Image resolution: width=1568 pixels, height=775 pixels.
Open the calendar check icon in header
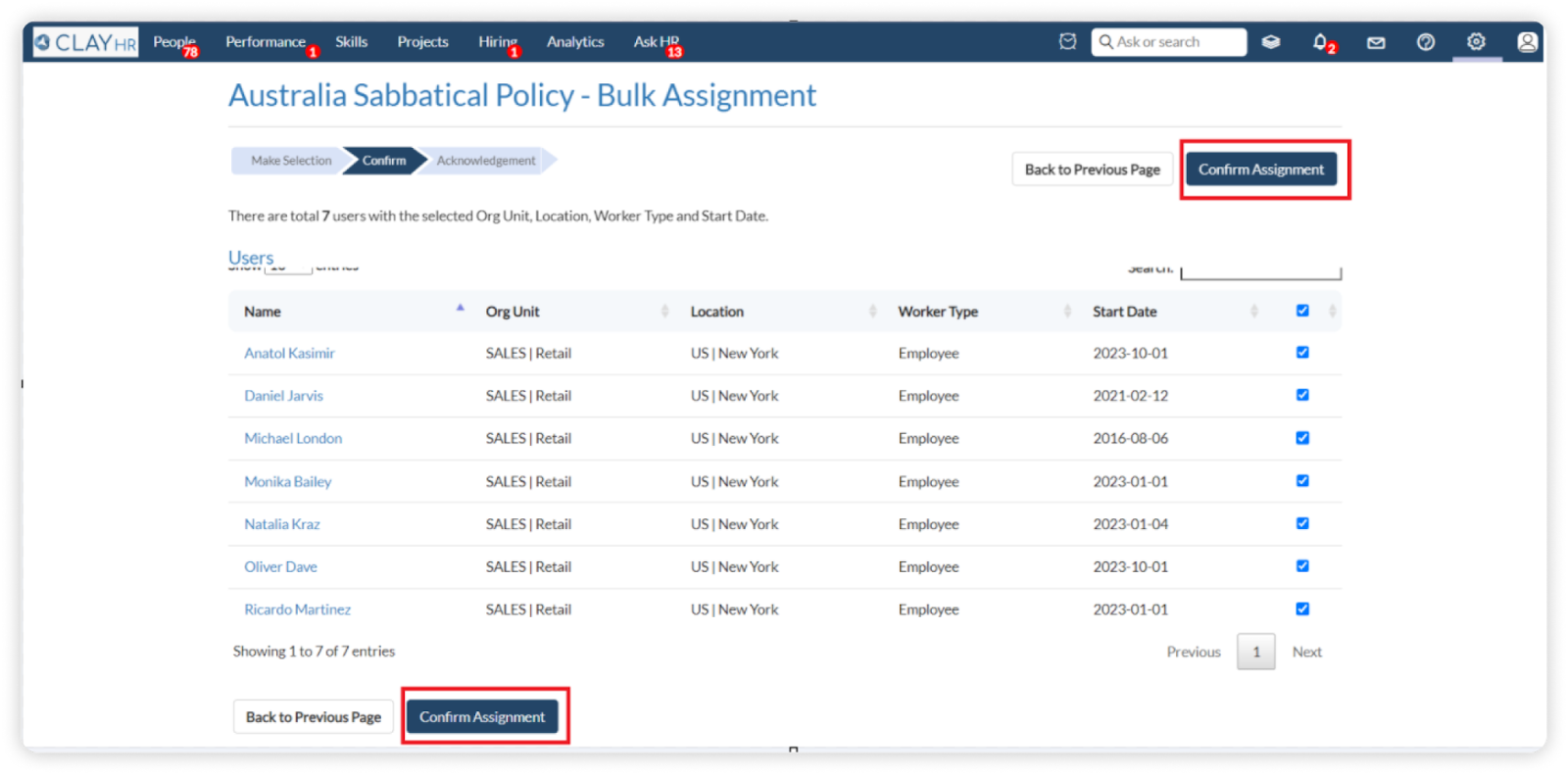point(1068,41)
